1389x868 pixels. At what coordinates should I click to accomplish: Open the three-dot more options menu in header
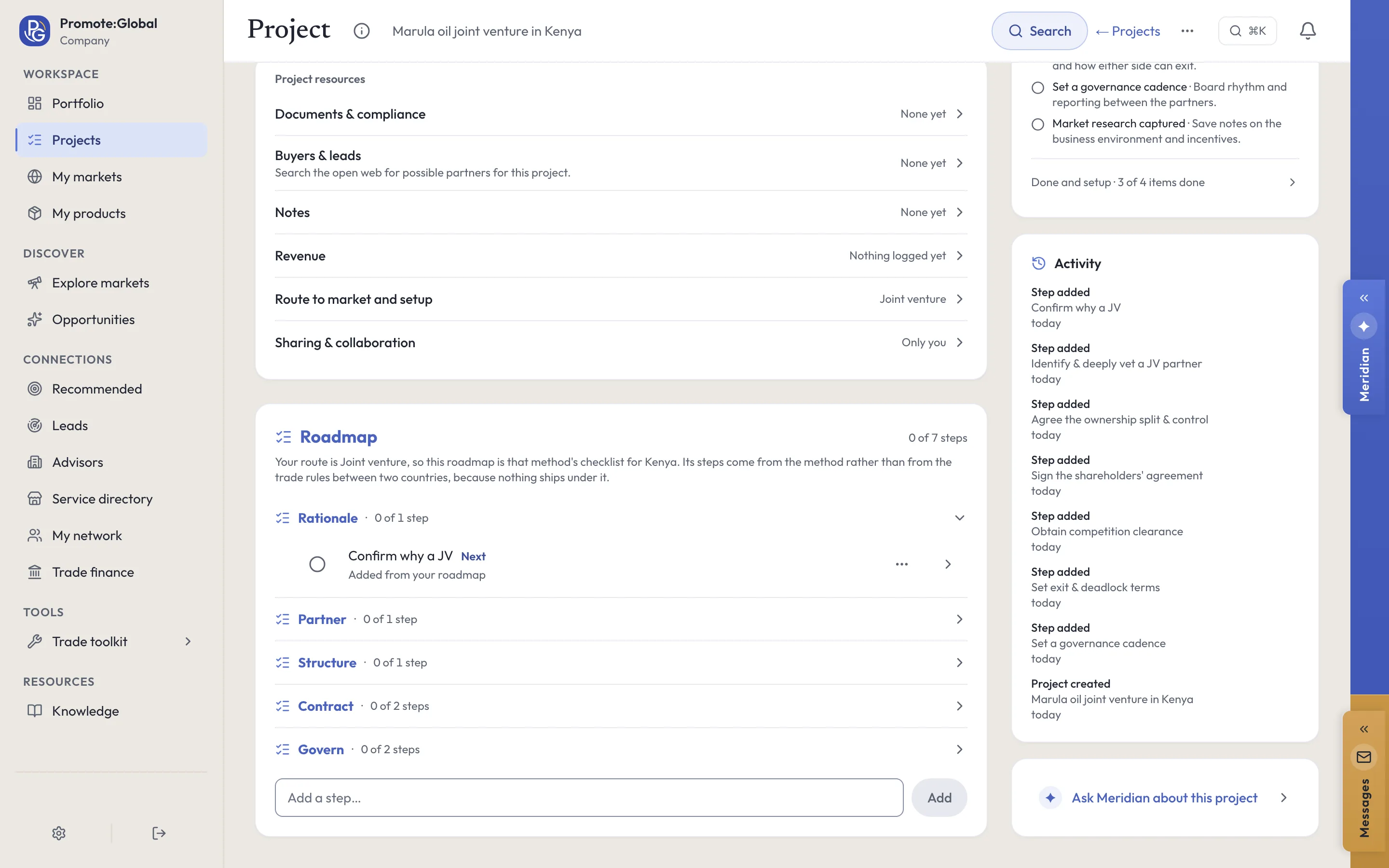(1187, 31)
